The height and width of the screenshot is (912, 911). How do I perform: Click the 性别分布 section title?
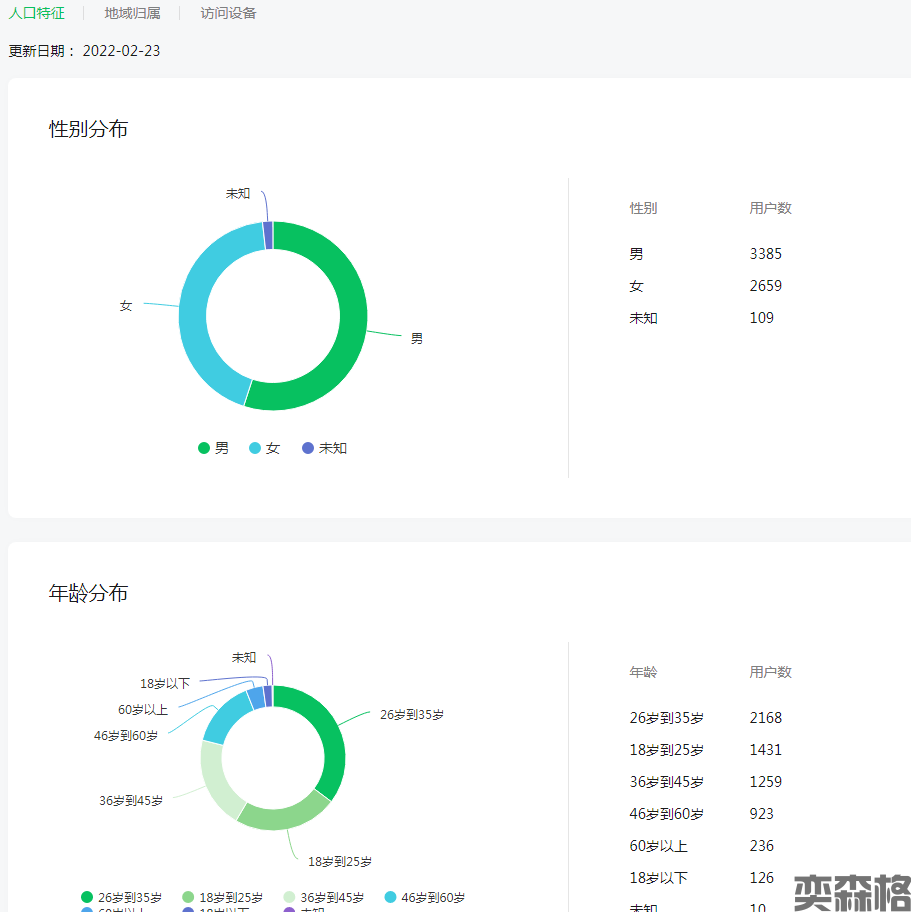(x=89, y=129)
